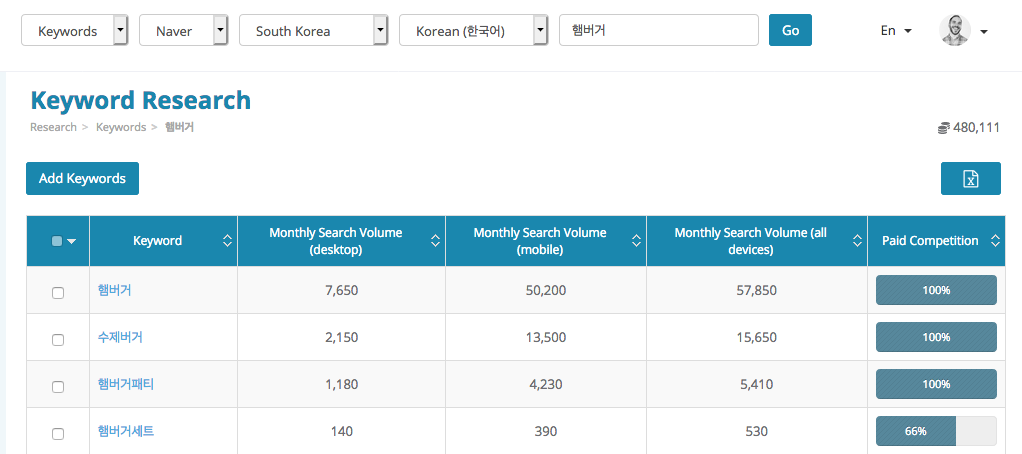1022x454 pixels.
Task: Open the Korean (한국어) language dropdown
Action: click(473, 31)
